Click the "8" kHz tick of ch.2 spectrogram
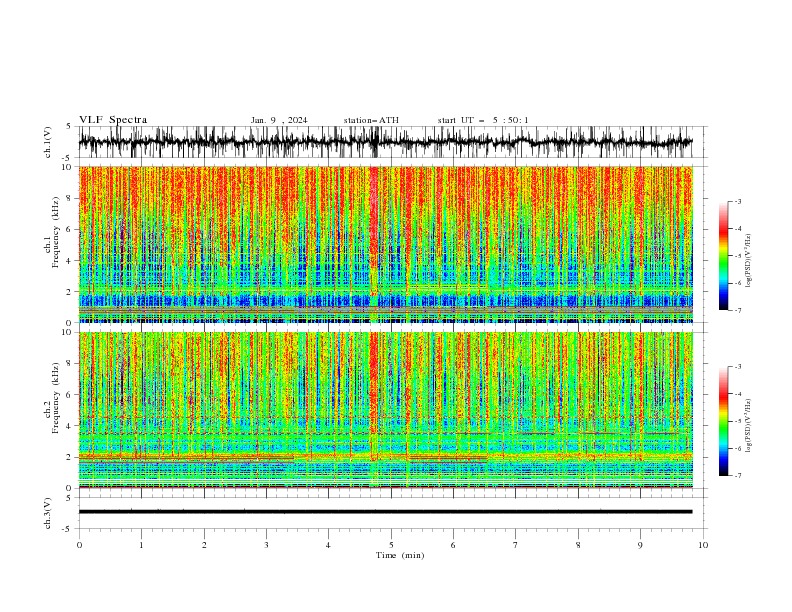 coord(70,364)
